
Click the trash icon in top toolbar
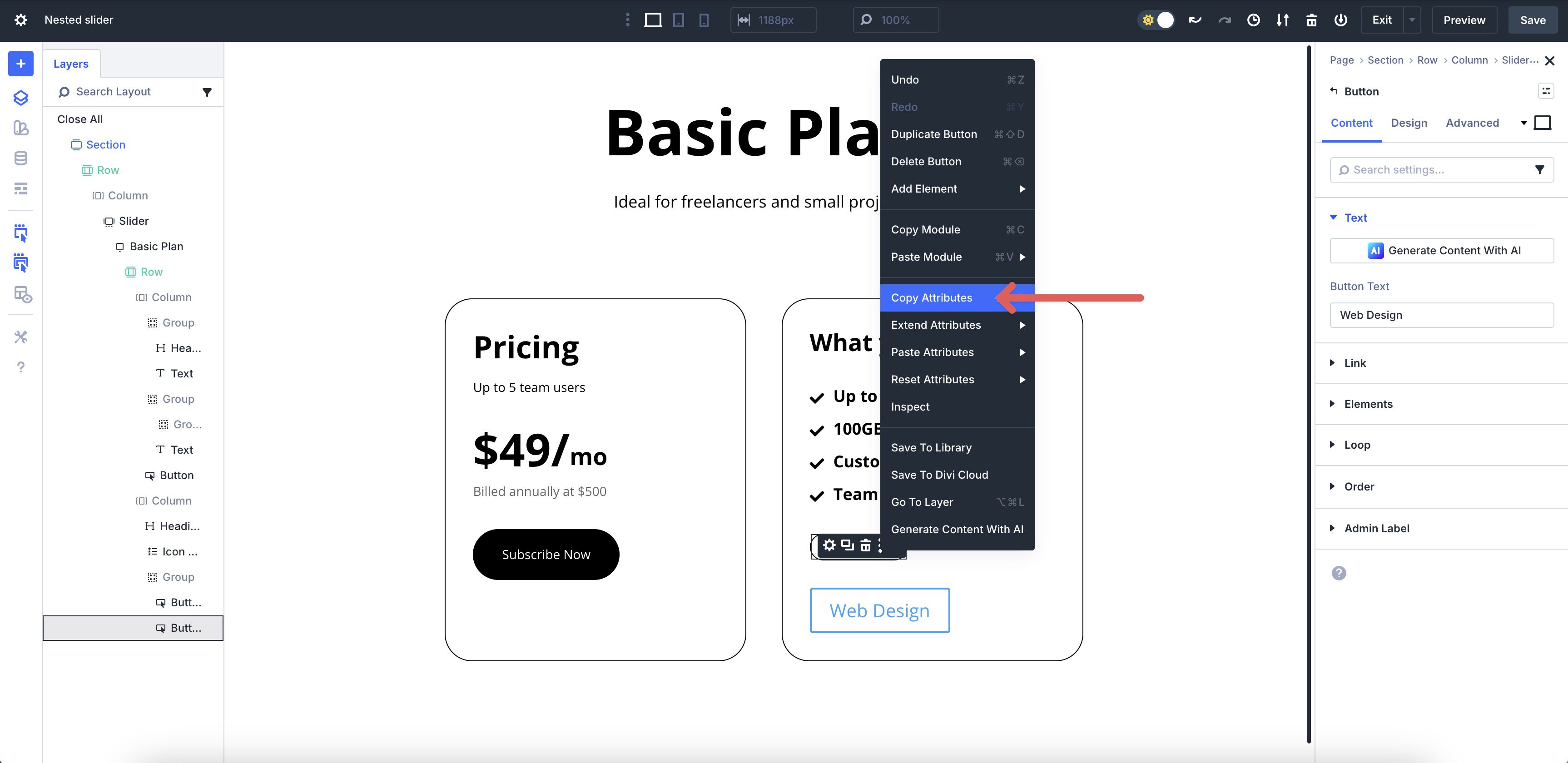coord(1312,20)
